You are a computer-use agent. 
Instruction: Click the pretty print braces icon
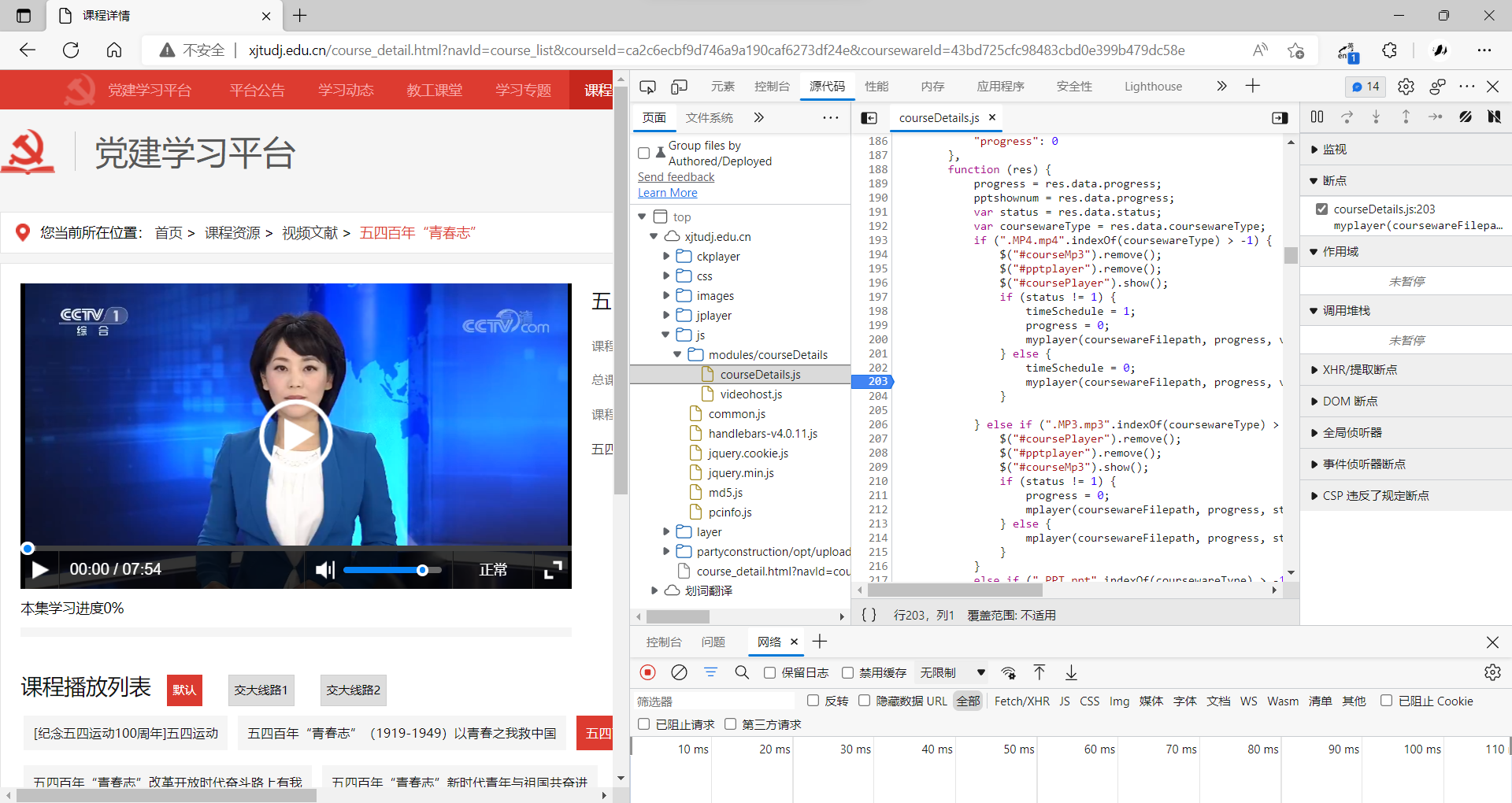click(869, 615)
